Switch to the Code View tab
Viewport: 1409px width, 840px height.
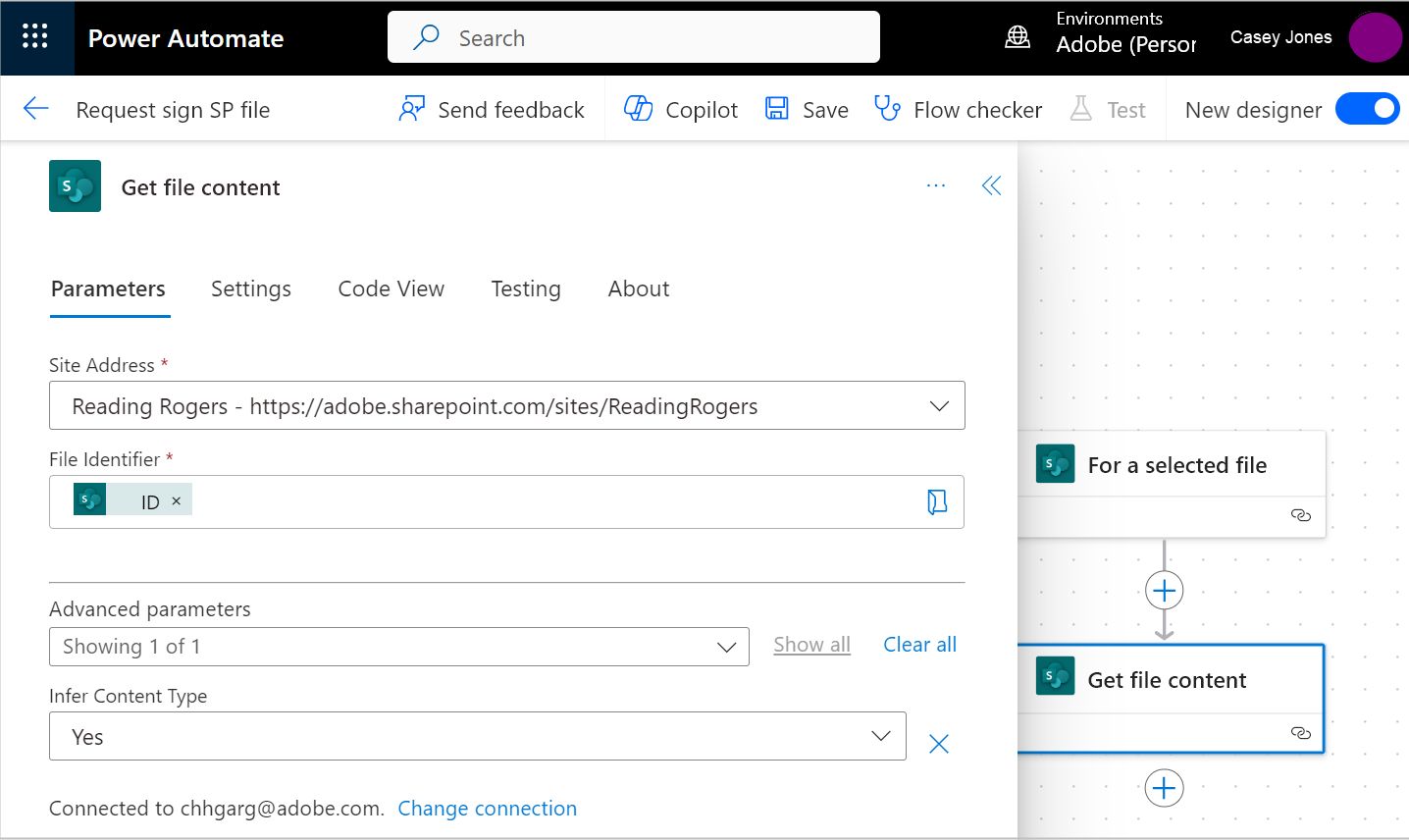(x=391, y=289)
